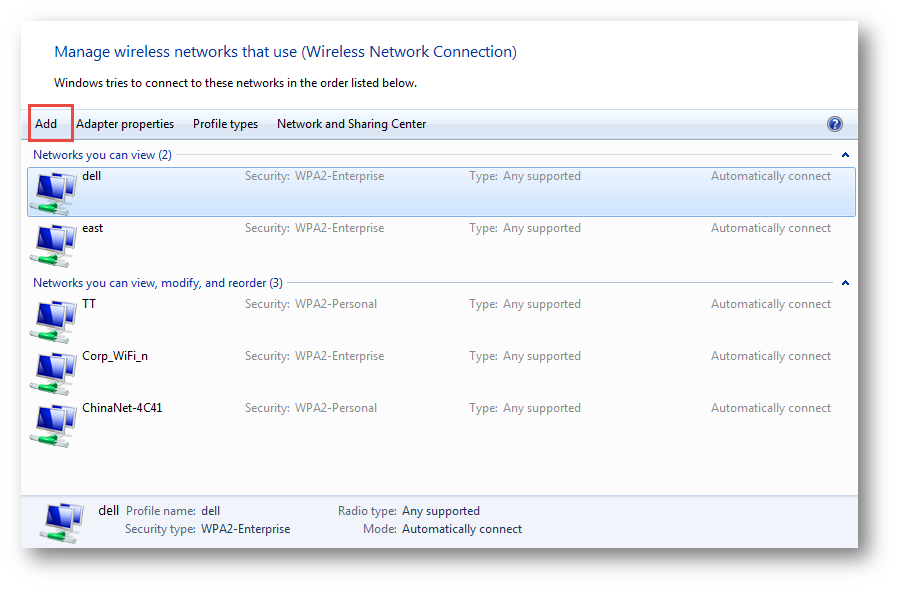Click the Corp_WiFi_n network icon
Viewport: 900px width, 590px height.
(53, 374)
